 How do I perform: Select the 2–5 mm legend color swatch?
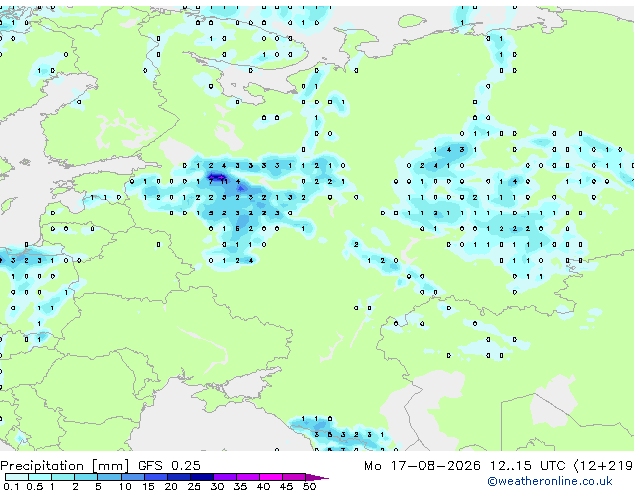point(86,477)
